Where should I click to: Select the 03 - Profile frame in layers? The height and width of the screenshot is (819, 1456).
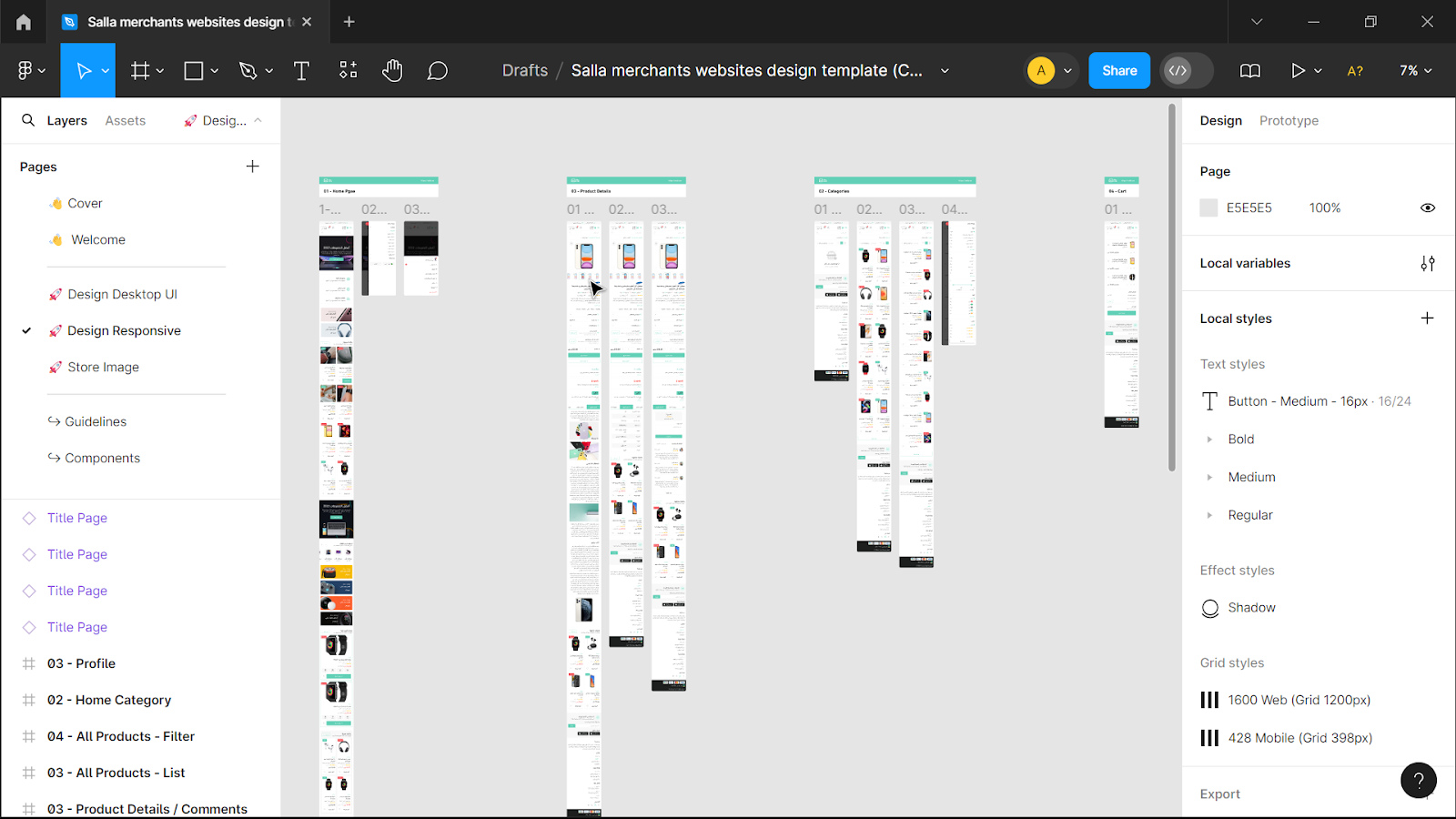[x=82, y=662]
